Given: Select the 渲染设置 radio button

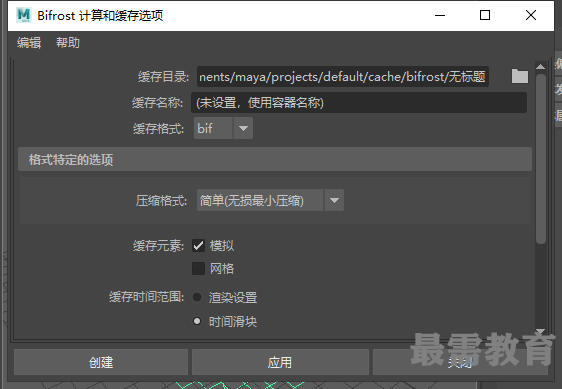Looking at the screenshot, I should [197, 297].
